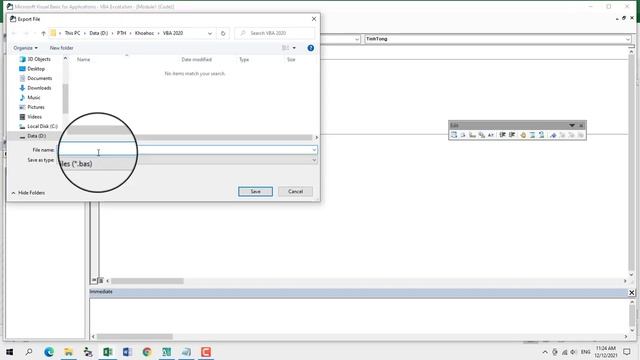Open the Organize menu

coord(25,48)
